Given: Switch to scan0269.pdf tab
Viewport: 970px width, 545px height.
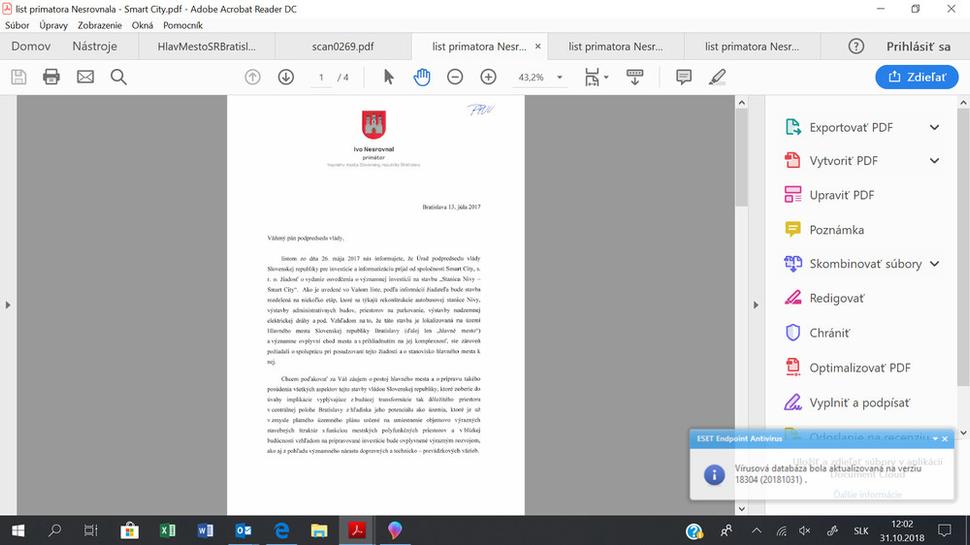Looking at the screenshot, I should pos(343,46).
